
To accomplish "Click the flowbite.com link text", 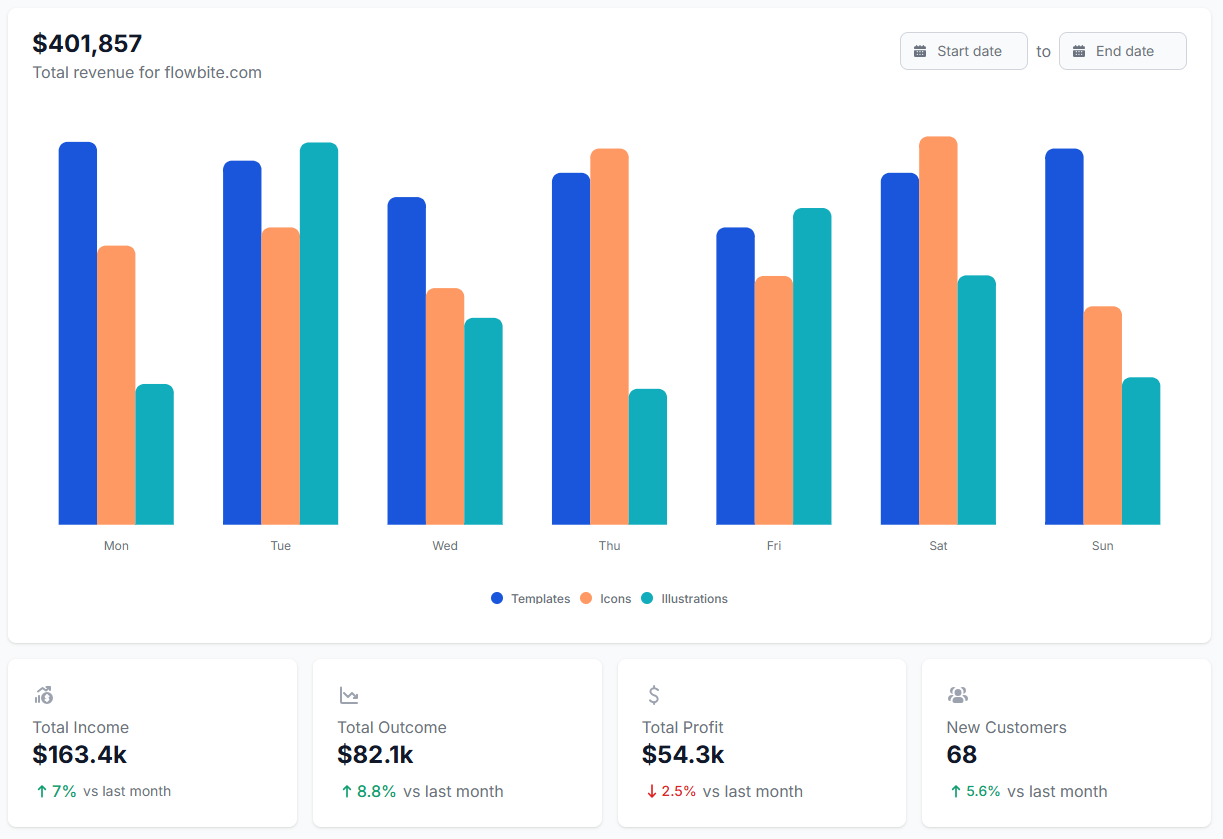I will [x=213, y=72].
